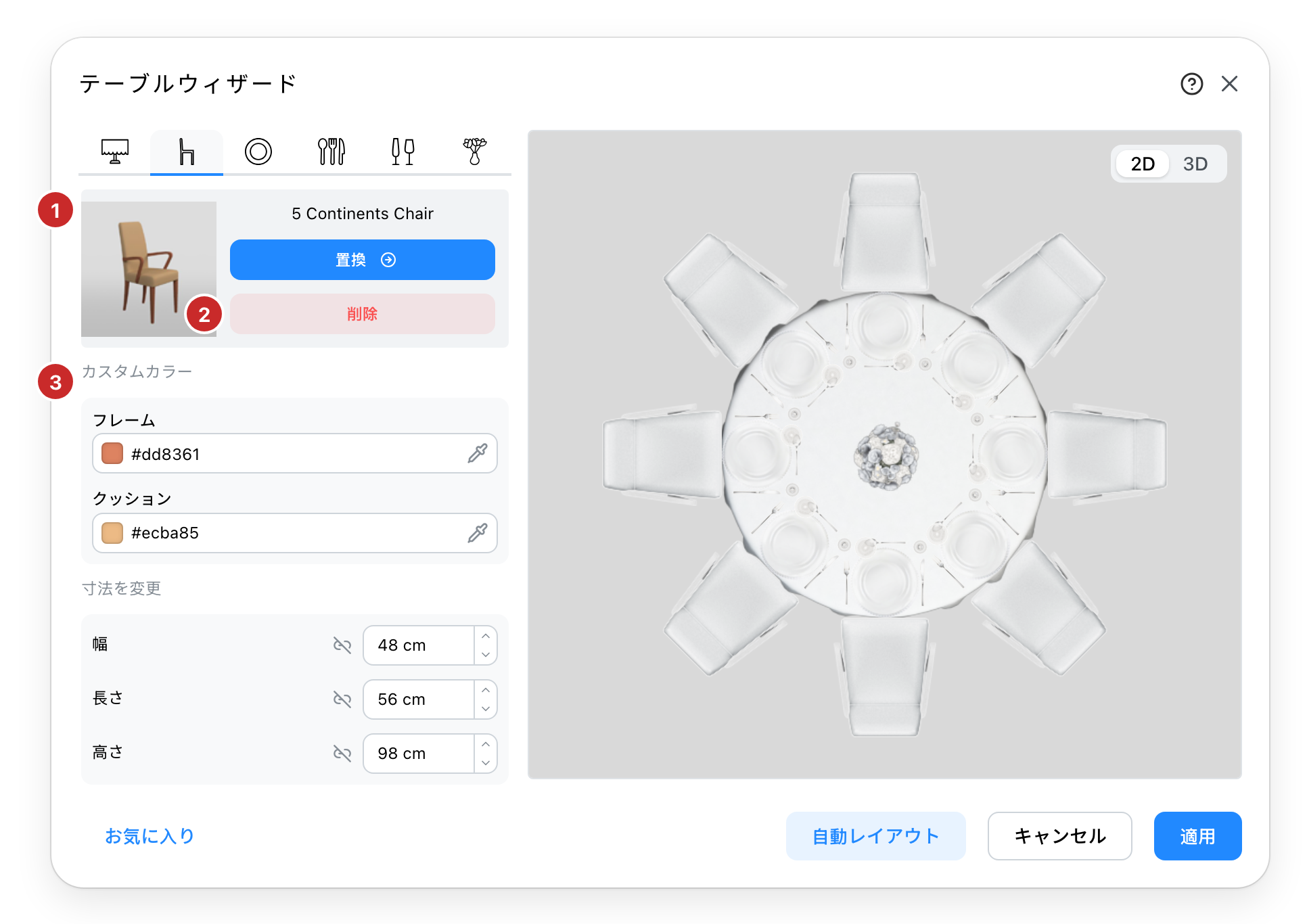Screen dimensions: 1307x924
Task: Use the eyedropper for frame color
Action: click(478, 453)
